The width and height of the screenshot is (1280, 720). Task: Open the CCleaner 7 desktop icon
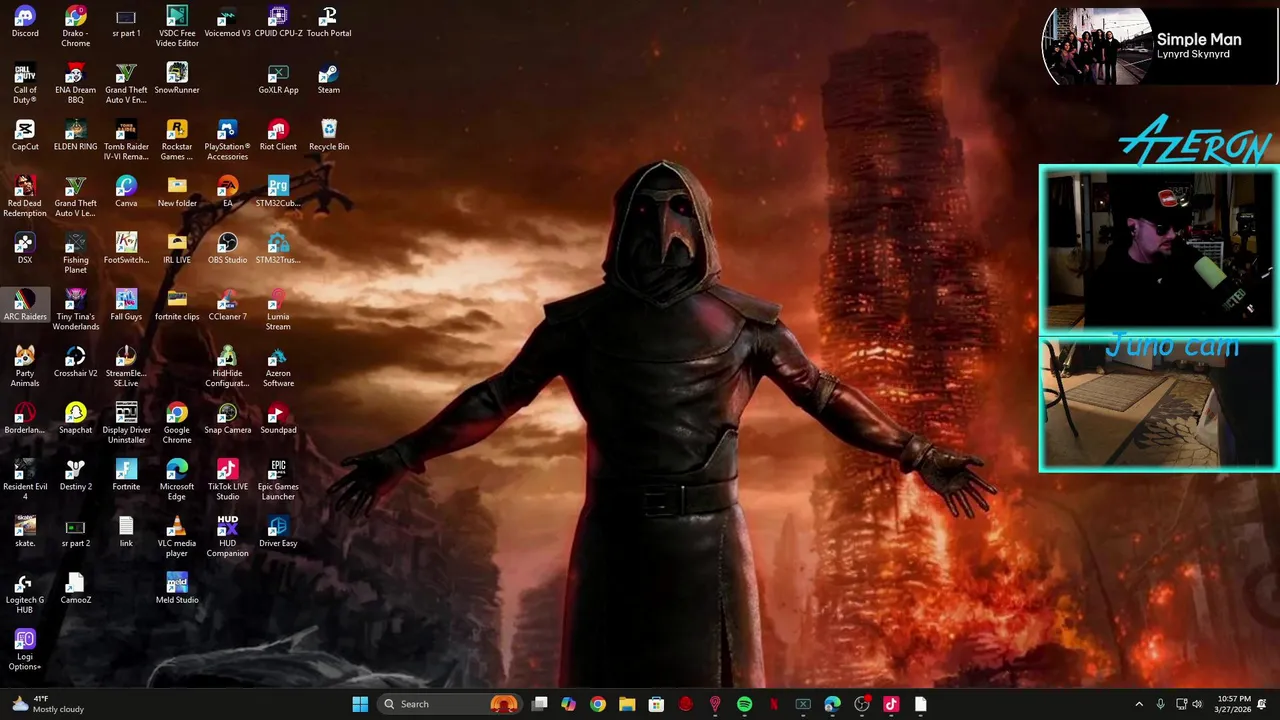(227, 306)
